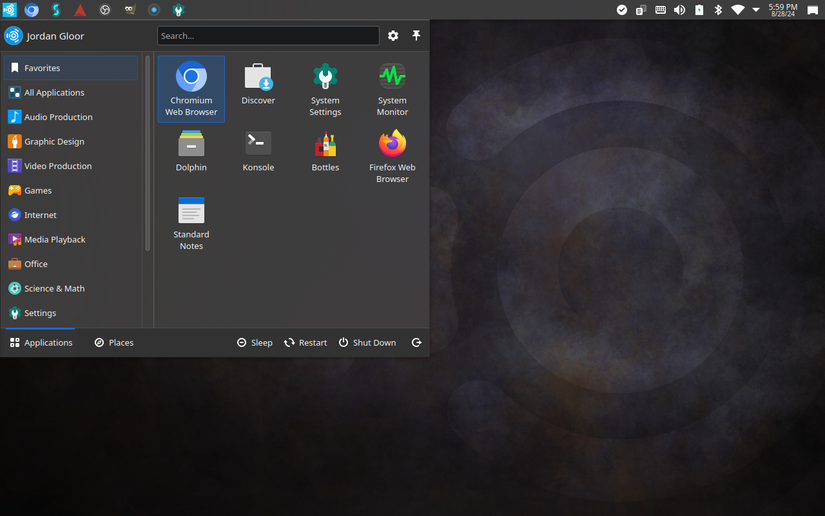The image size is (825, 516).
Task: Open the clipboard tray icon
Action: pos(641,10)
